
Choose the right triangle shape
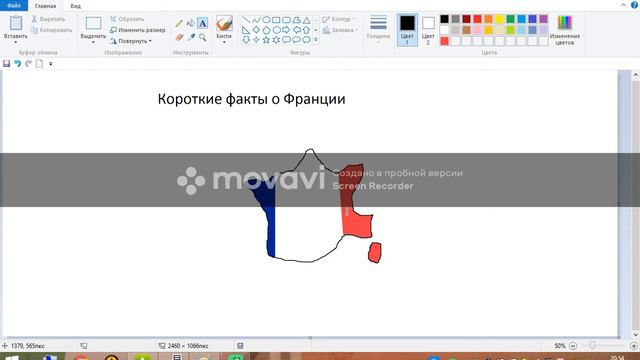click(x=246, y=30)
